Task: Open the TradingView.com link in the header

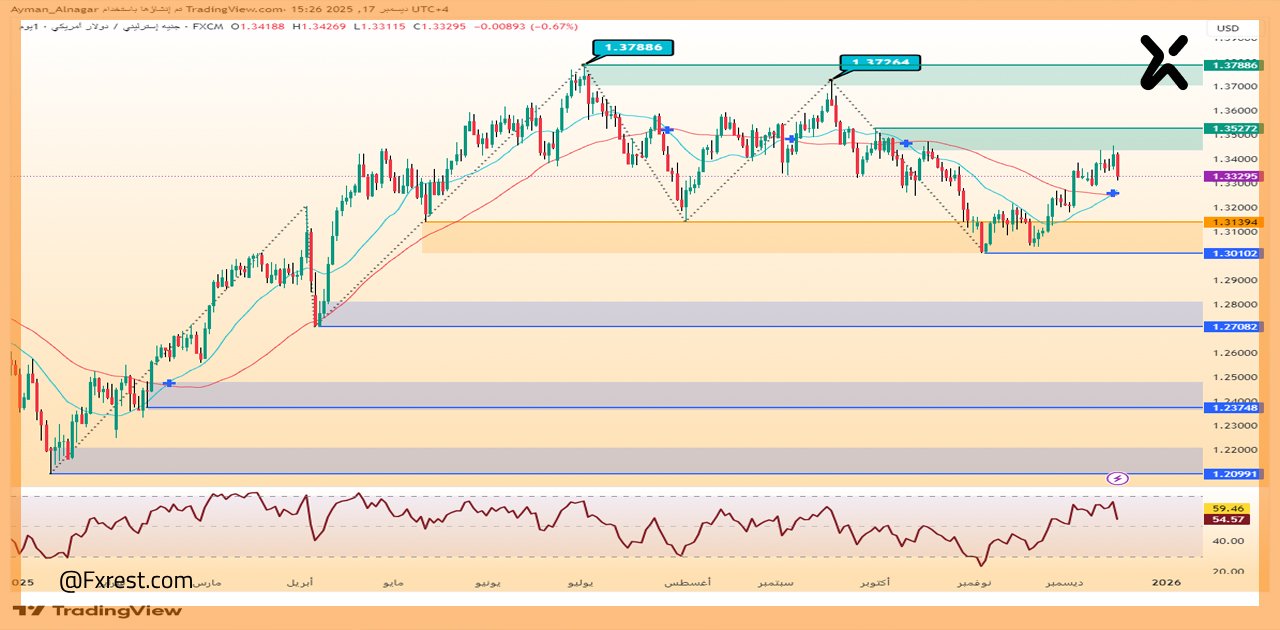Action: [233, 8]
